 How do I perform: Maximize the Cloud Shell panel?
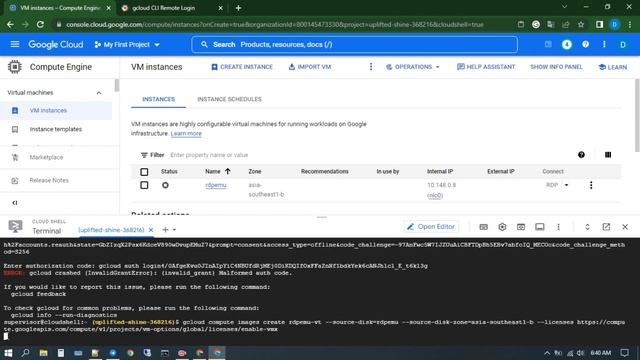tap(587, 227)
